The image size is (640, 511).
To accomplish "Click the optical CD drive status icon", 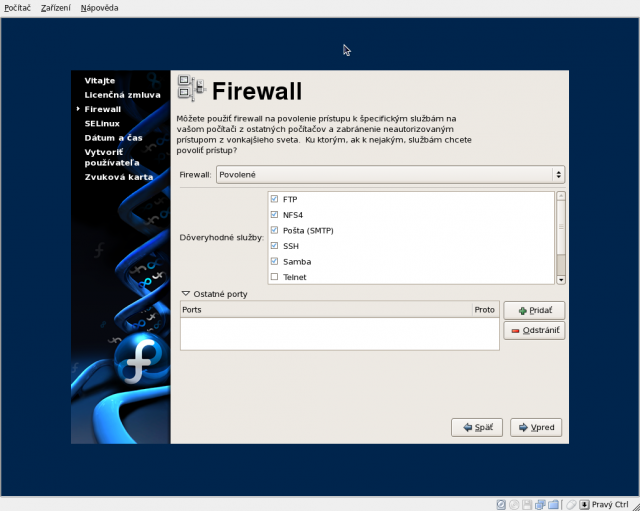I will pyautogui.click(x=514, y=504).
